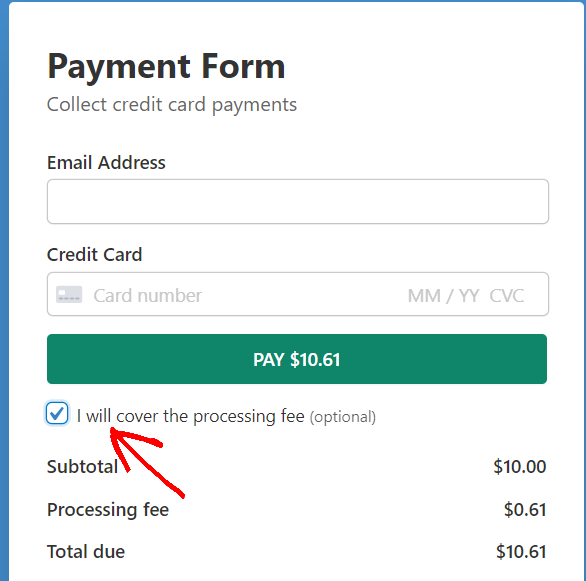Click the $10.00 subtotal amount

tap(519, 466)
